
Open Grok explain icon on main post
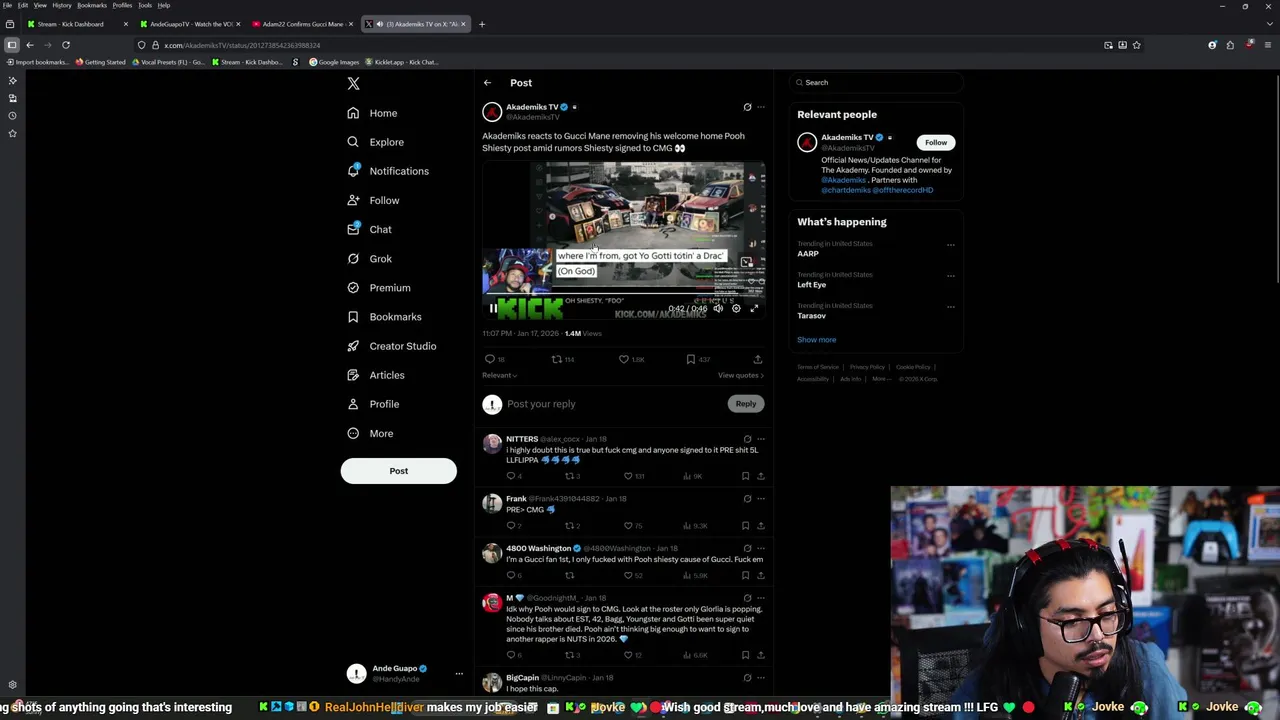pos(747,107)
